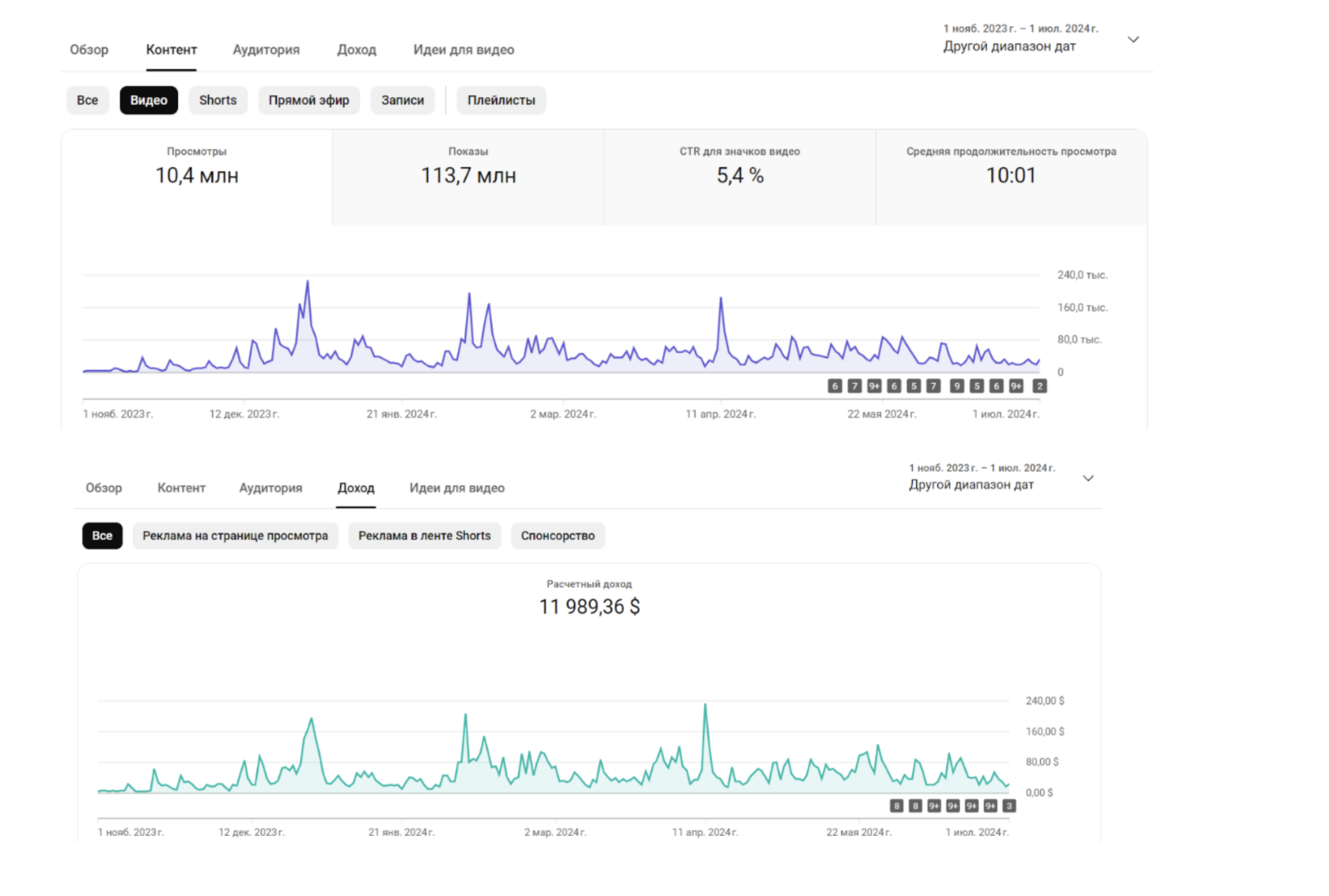
Task: Filter revenue by Реклама на странице просмотра
Action: (235, 535)
